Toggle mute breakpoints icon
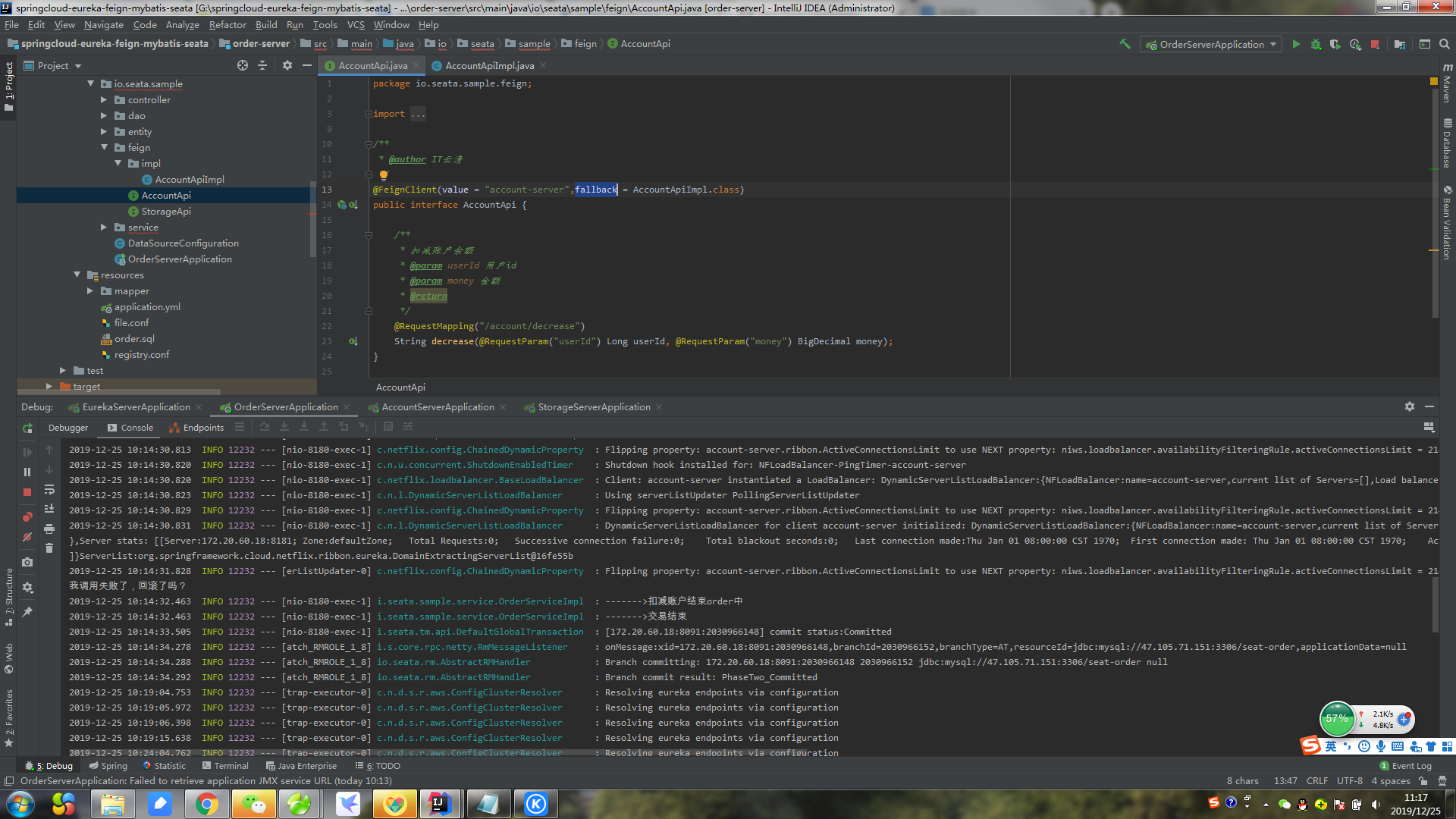This screenshot has width=1456, height=819. pyautogui.click(x=27, y=536)
